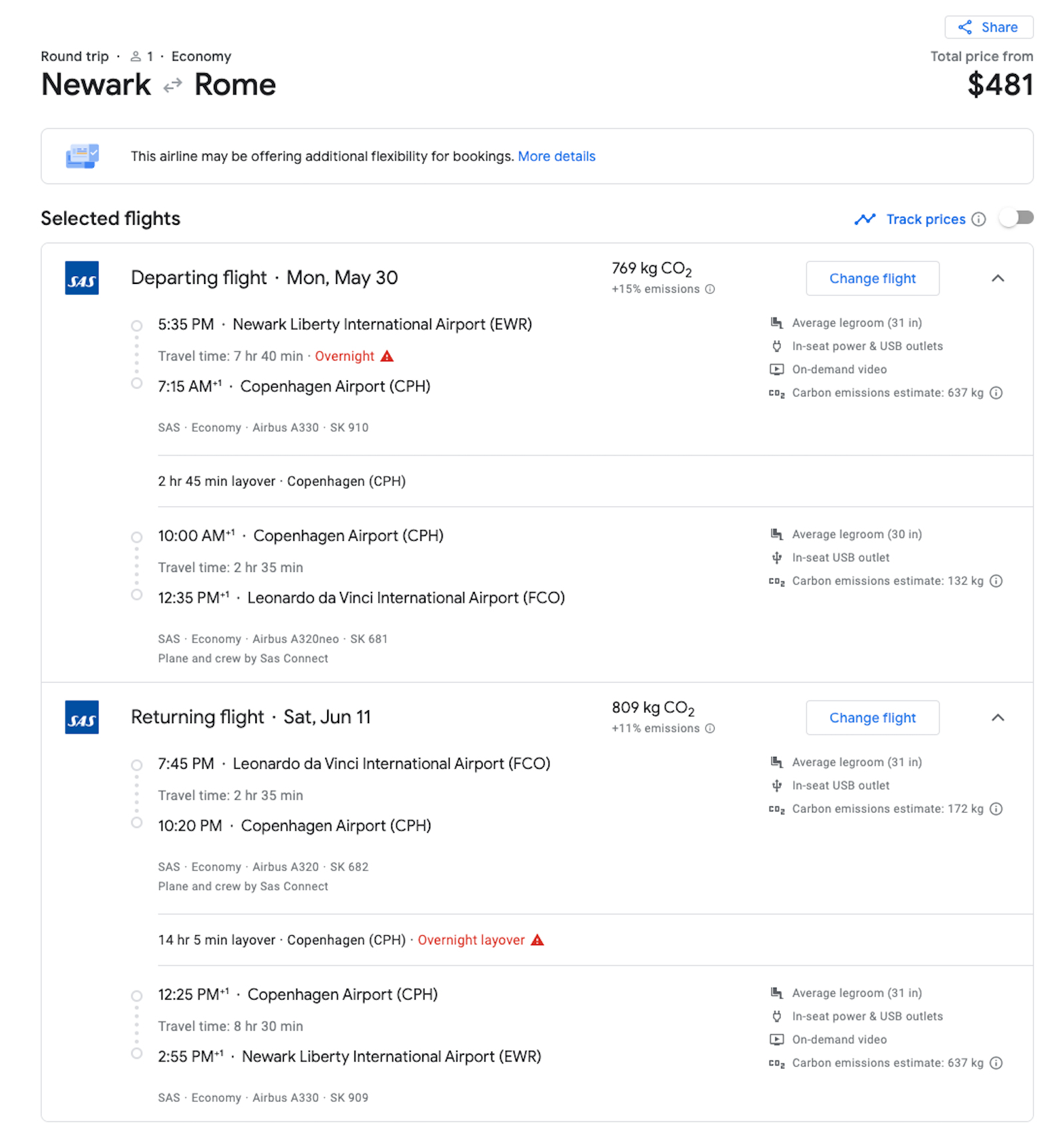Click the on-demand video icon
This screenshot has height=1126, width=1064.
click(x=777, y=369)
